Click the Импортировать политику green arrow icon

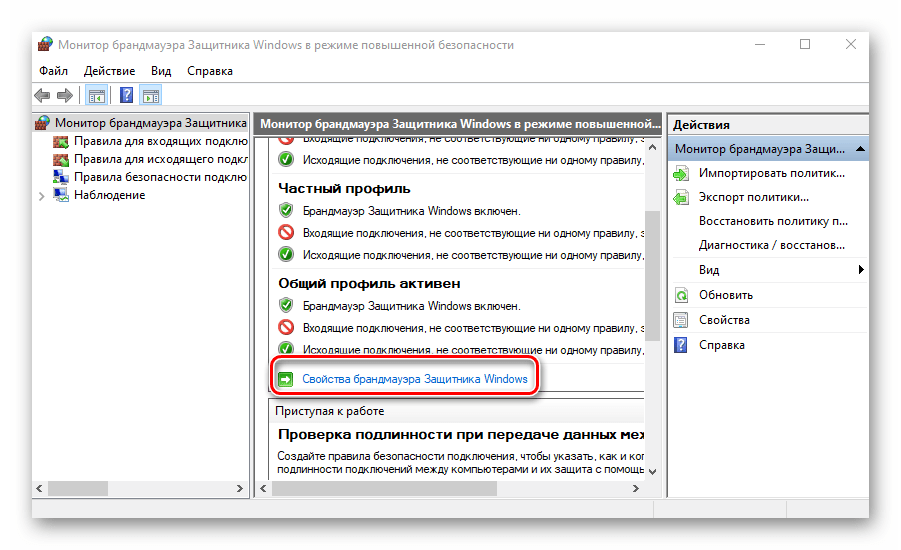point(681,174)
